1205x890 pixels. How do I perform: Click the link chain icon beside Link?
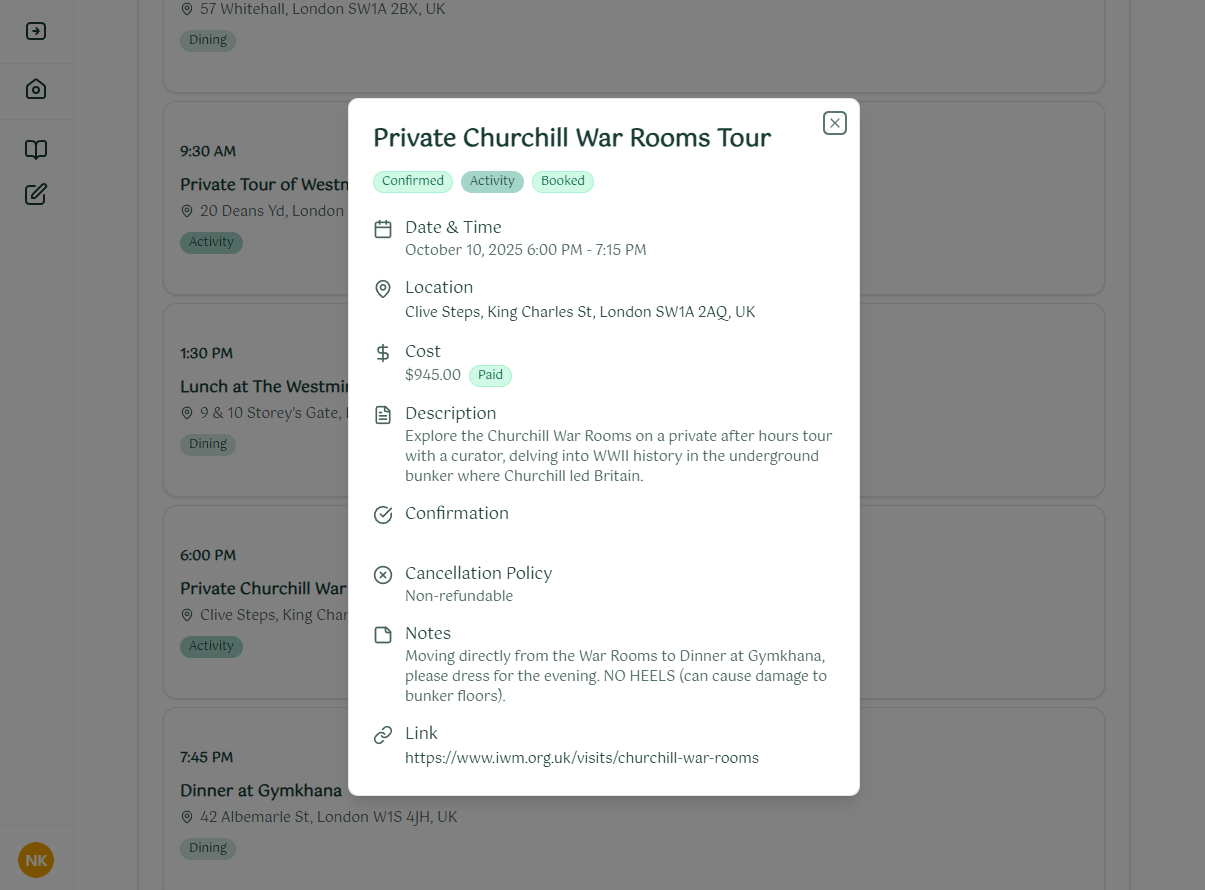pyautogui.click(x=383, y=734)
